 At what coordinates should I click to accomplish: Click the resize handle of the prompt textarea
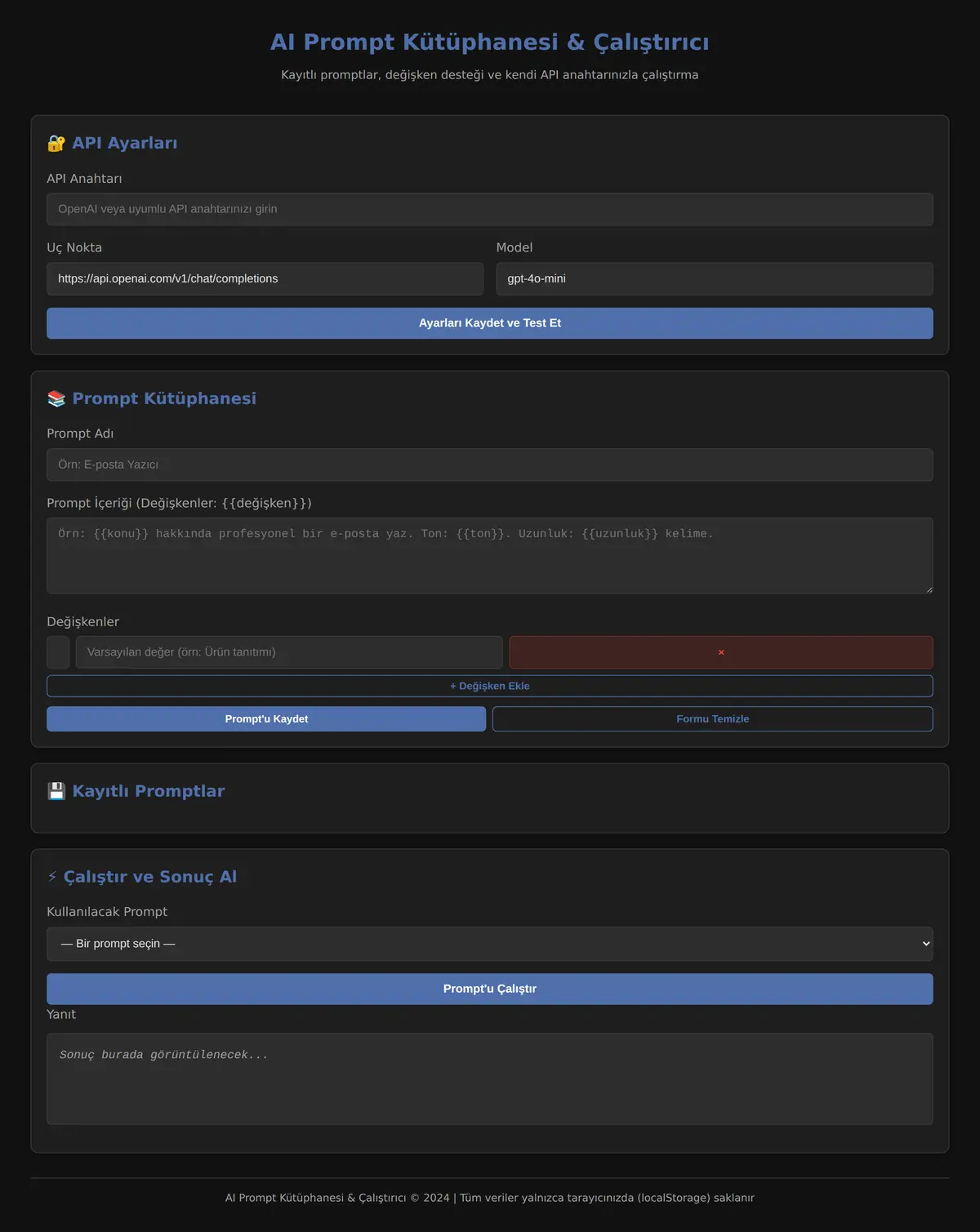pos(929,589)
